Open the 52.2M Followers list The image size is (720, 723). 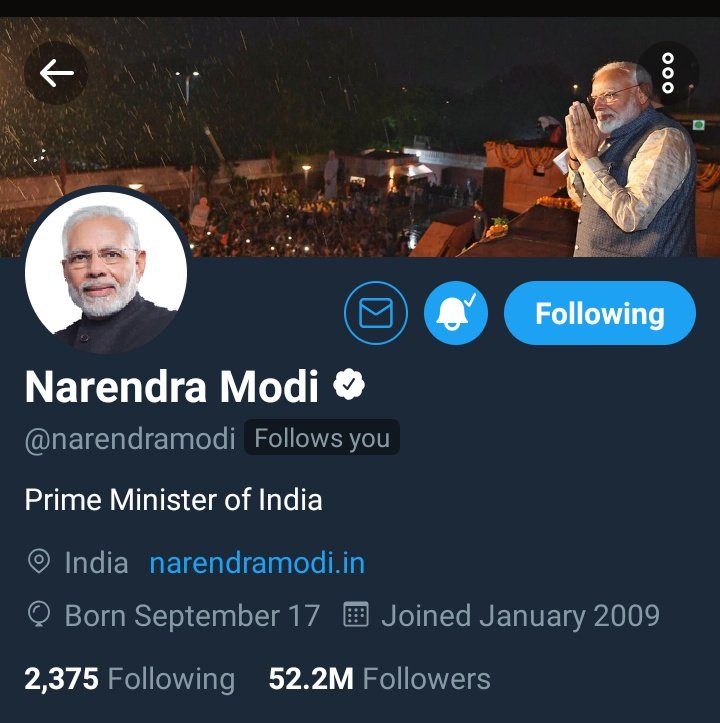380,679
